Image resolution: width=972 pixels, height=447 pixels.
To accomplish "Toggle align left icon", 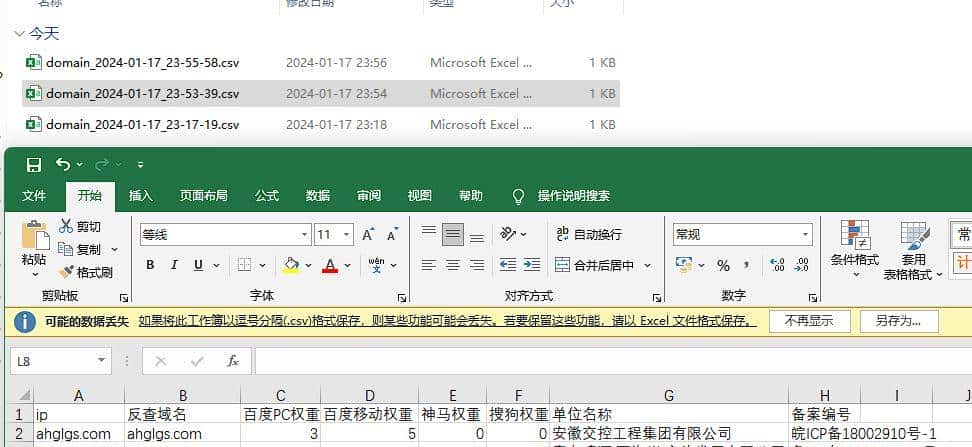I will click(x=428, y=265).
